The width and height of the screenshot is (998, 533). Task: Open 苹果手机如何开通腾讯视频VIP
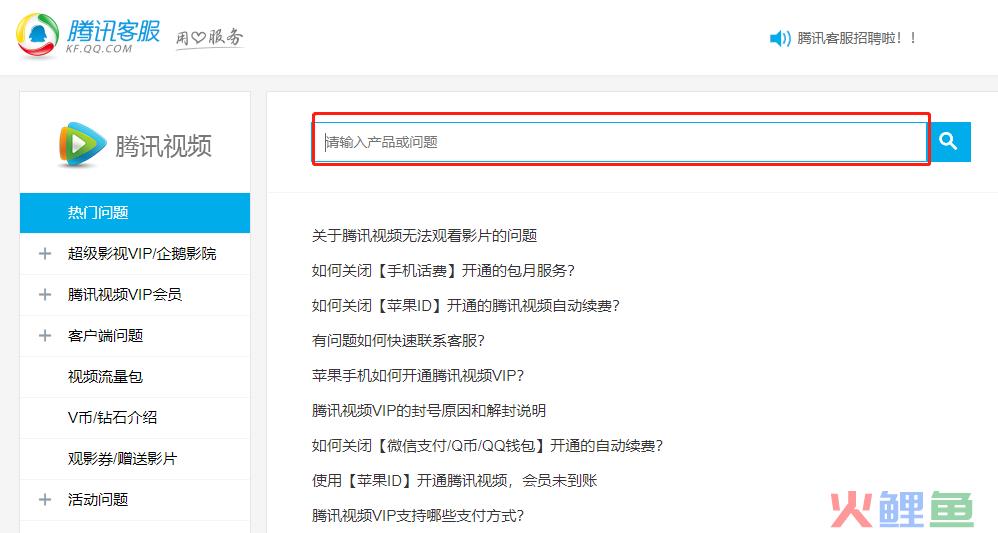[418, 376]
